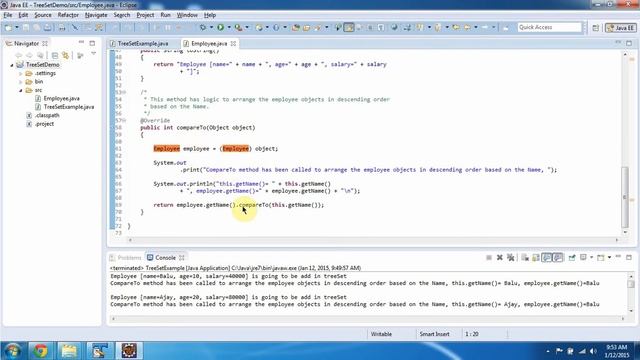Click the Debug bug icon in toolbar
The image size is (640, 360).
[x=202, y=27]
